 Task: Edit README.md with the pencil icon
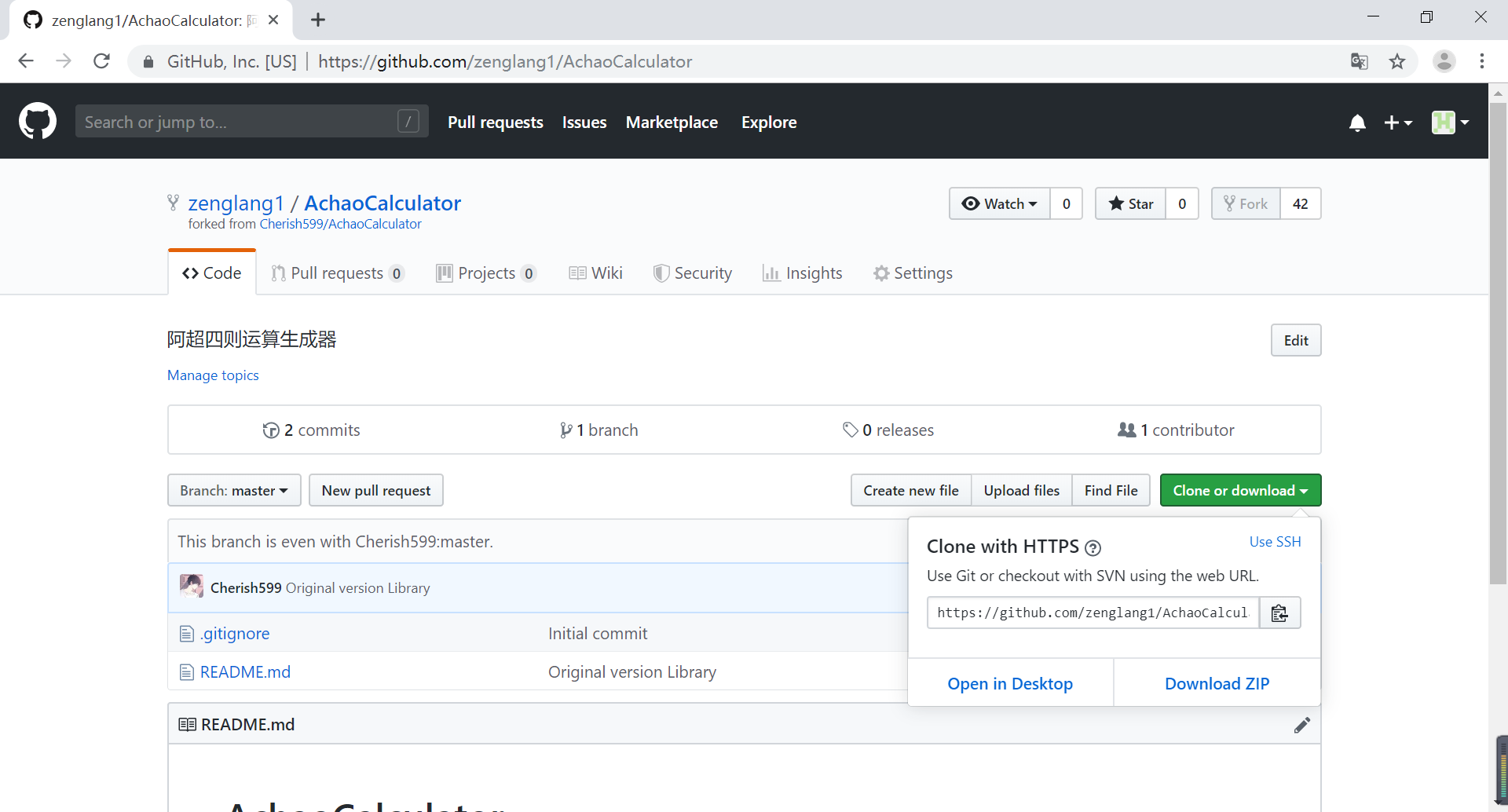[1301, 725]
